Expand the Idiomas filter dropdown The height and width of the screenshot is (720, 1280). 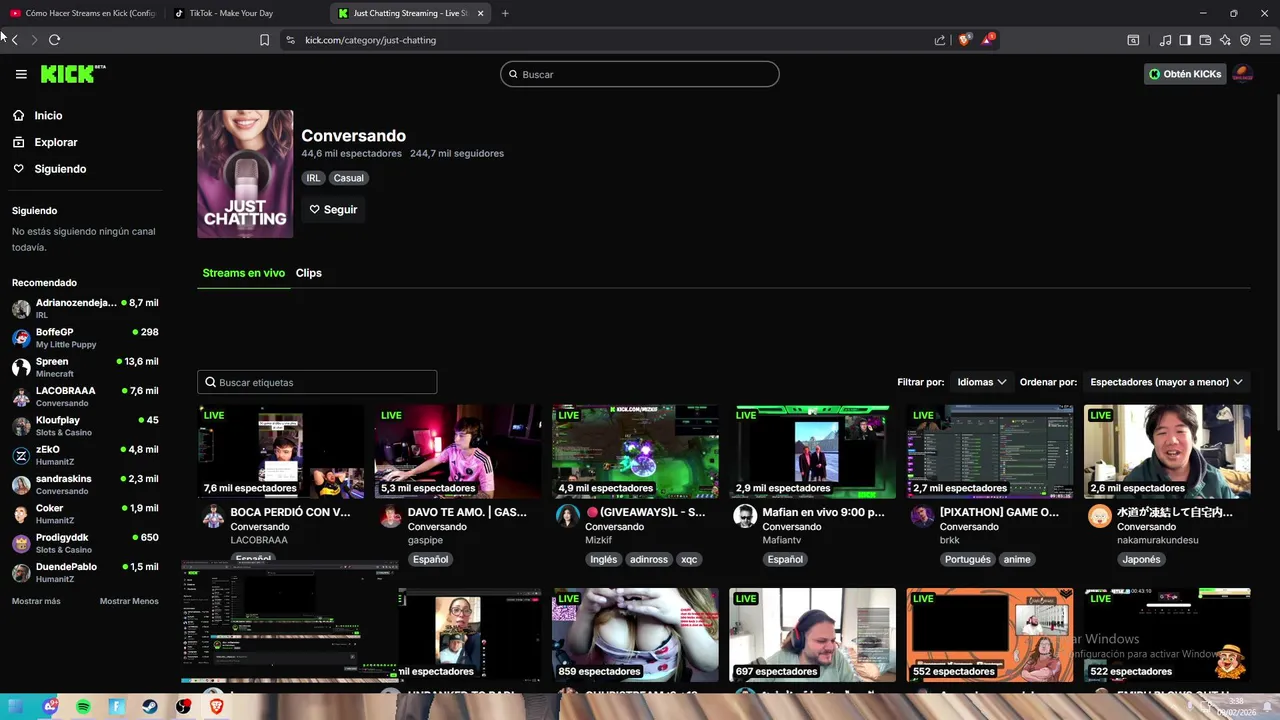tap(982, 382)
